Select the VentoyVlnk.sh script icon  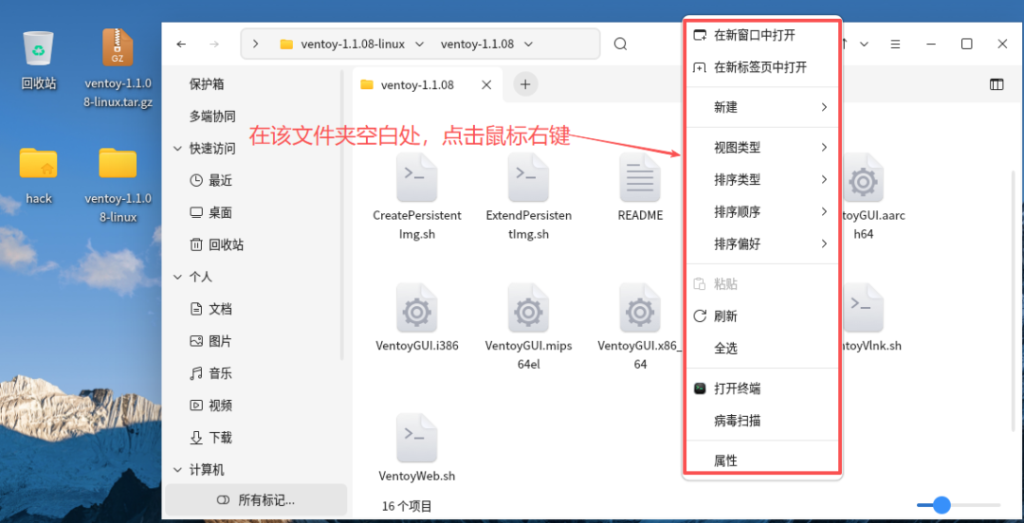863,308
